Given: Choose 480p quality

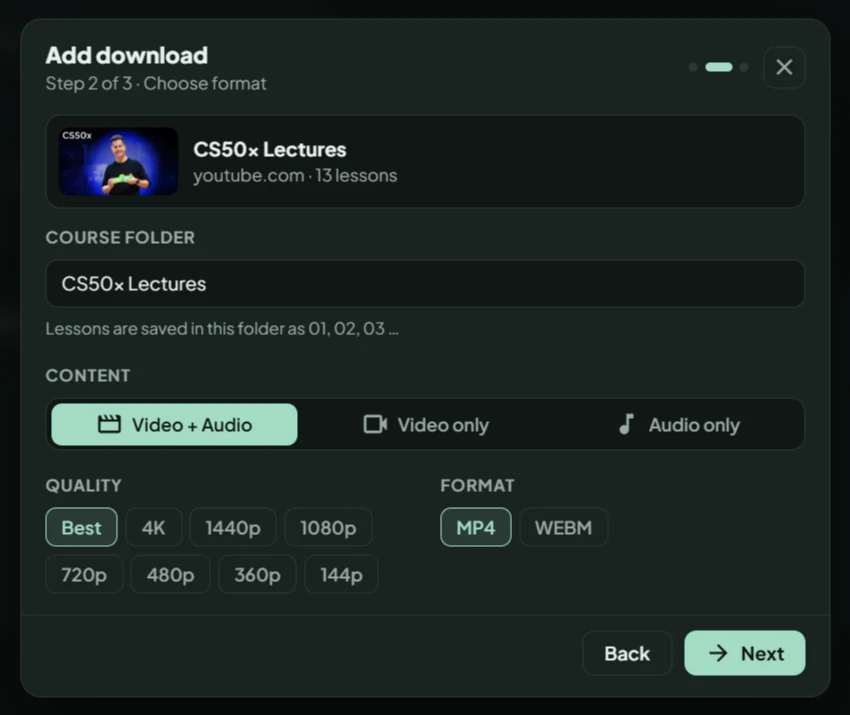Looking at the screenshot, I should pos(170,574).
